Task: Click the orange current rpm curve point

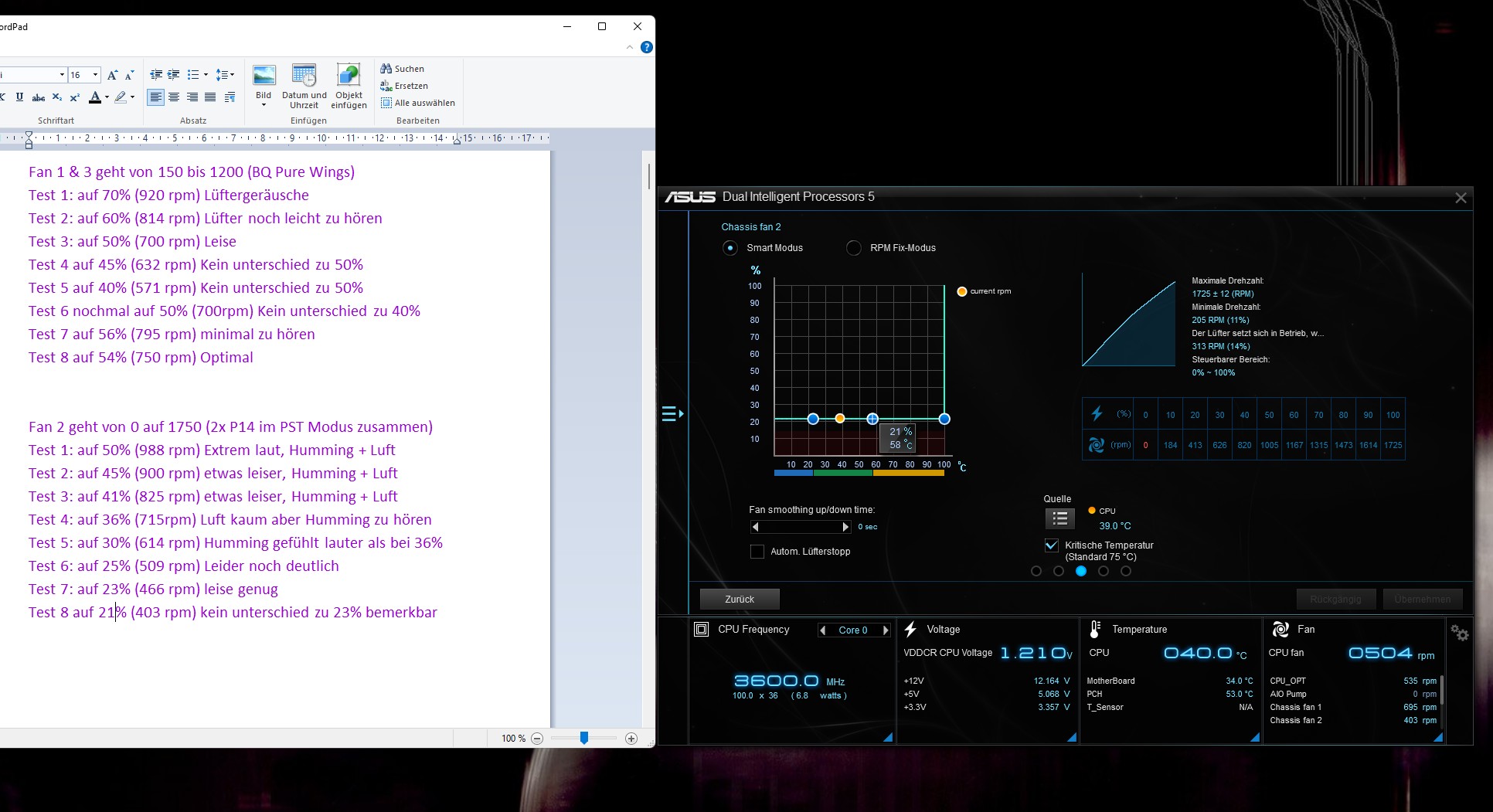Action: pyautogui.click(x=840, y=418)
